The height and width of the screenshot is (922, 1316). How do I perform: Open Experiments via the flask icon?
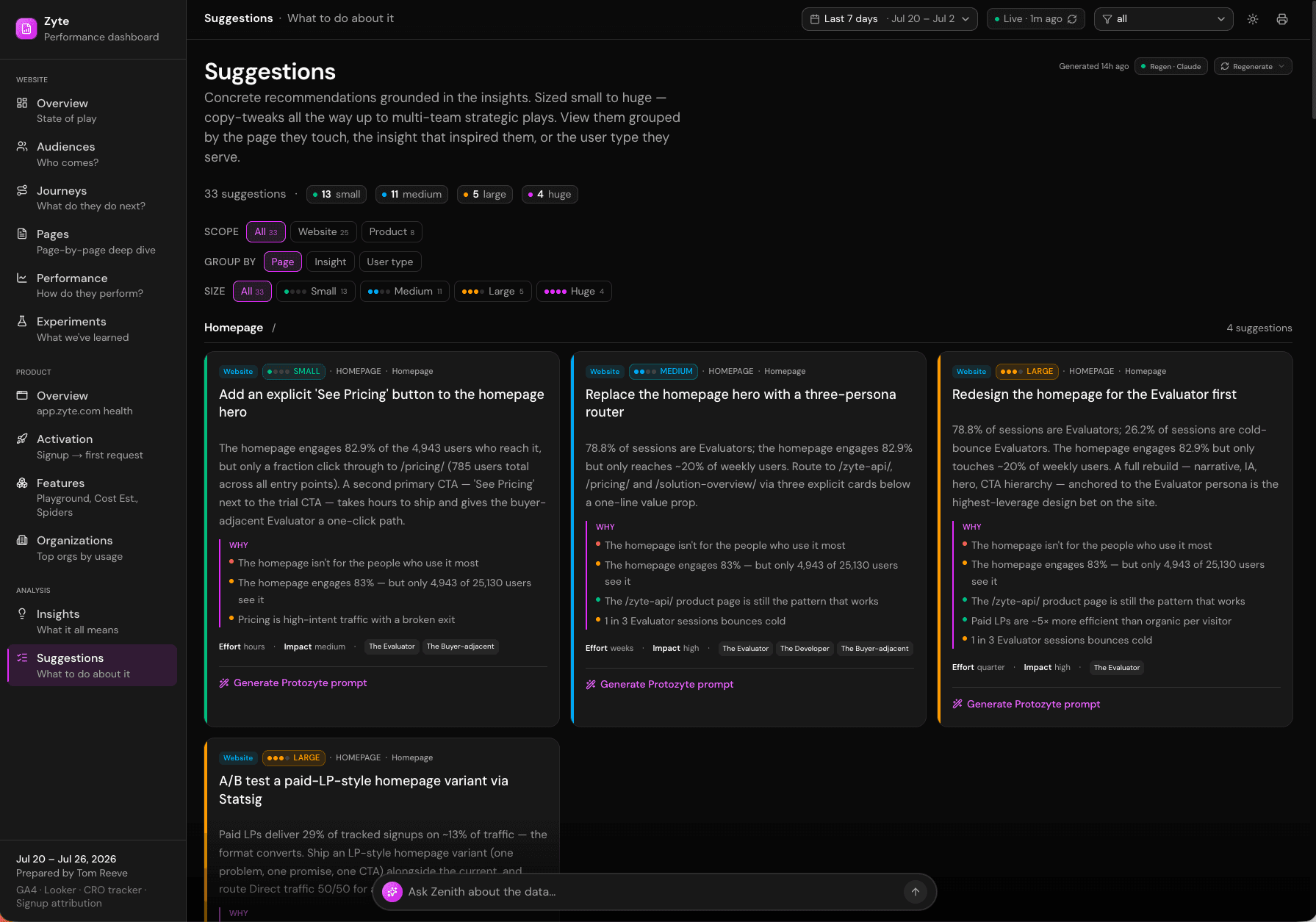[22, 321]
